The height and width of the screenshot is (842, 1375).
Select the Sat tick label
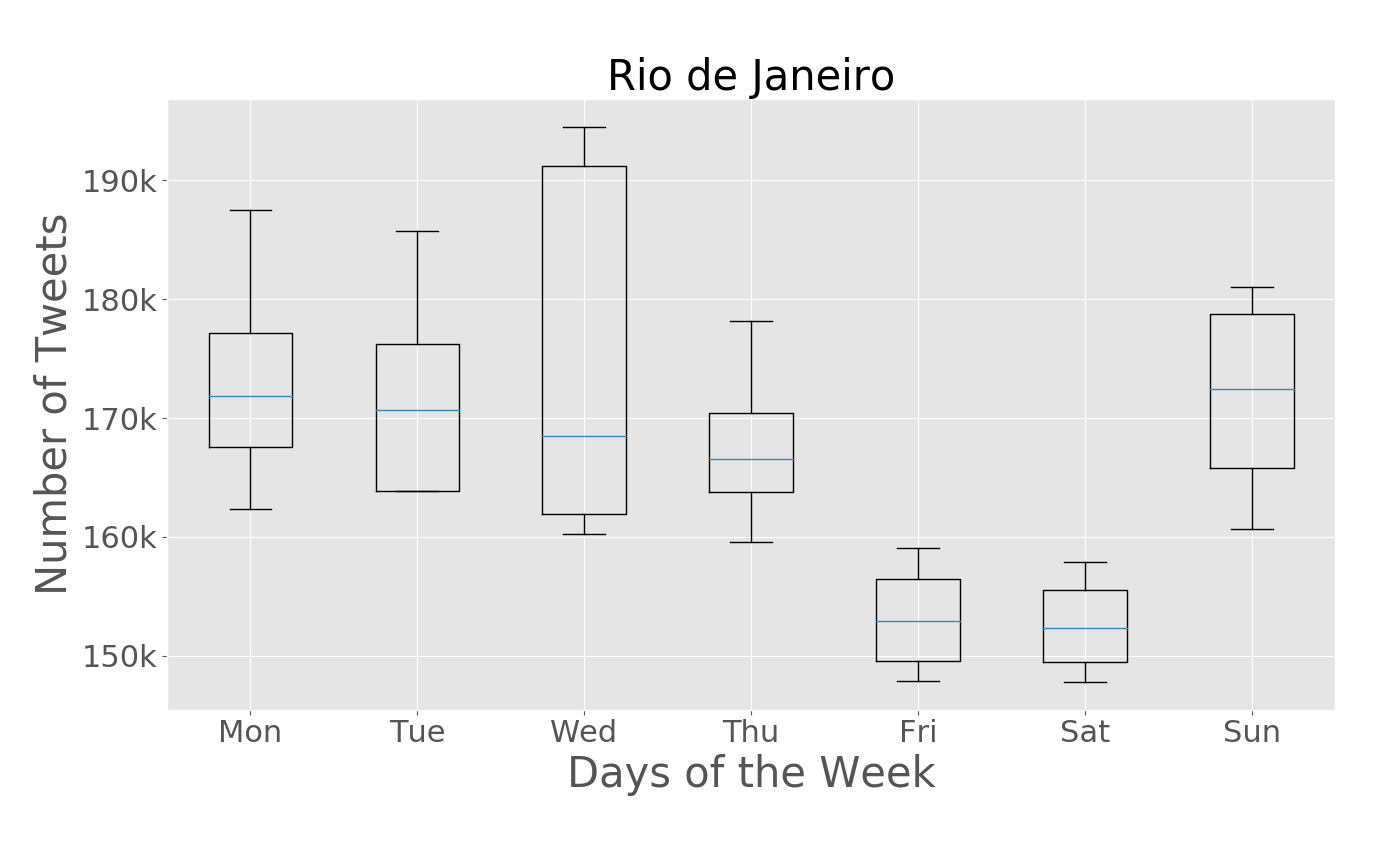[x=1084, y=732]
